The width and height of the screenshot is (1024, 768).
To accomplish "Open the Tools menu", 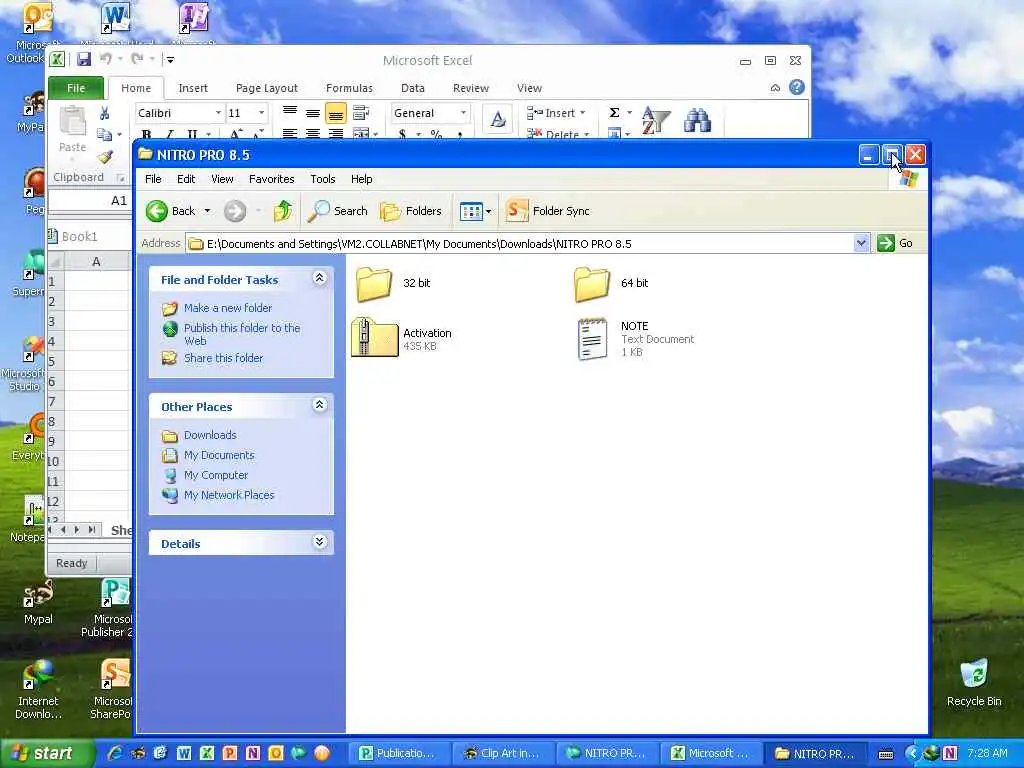I will (323, 179).
